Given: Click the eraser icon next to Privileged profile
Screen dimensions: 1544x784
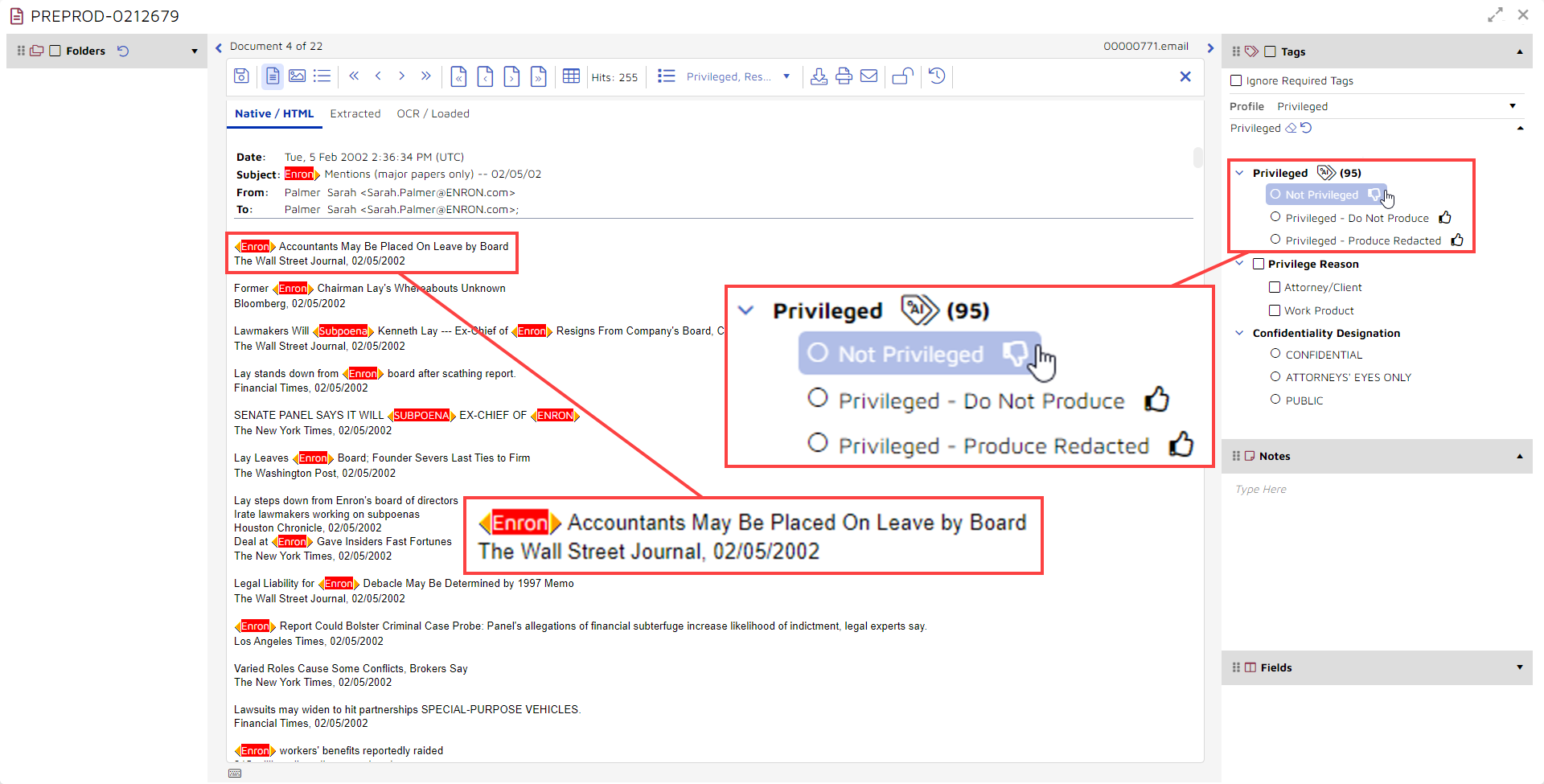Looking at the screenshot, I should tap(1291, 128).
